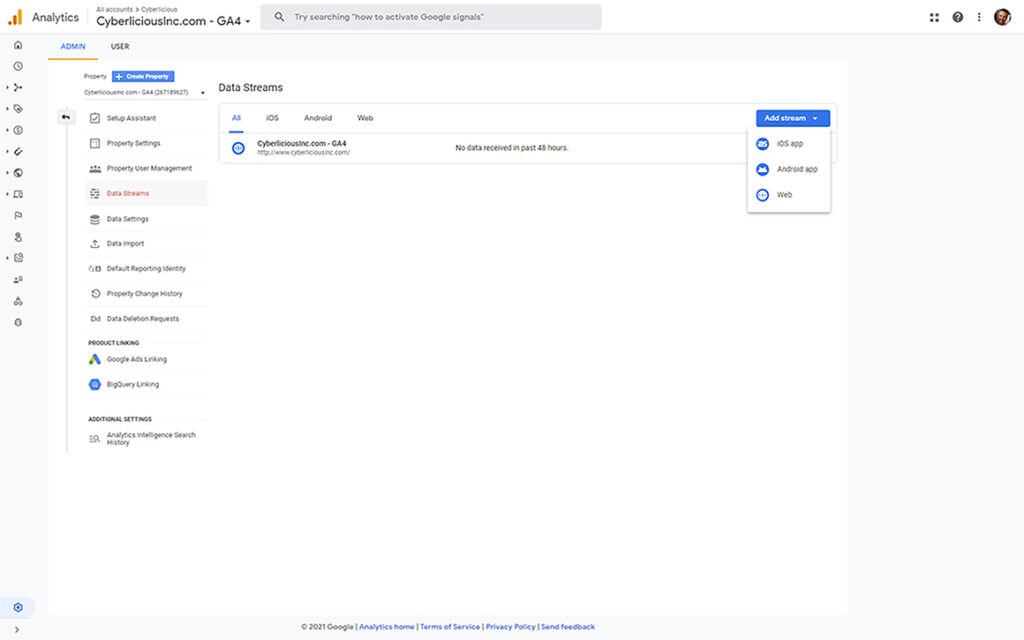Open the Analysis hub icon in the sidebar
Image resolution: width=1024 pixels, height=640 pixels.
pos(18,258)
